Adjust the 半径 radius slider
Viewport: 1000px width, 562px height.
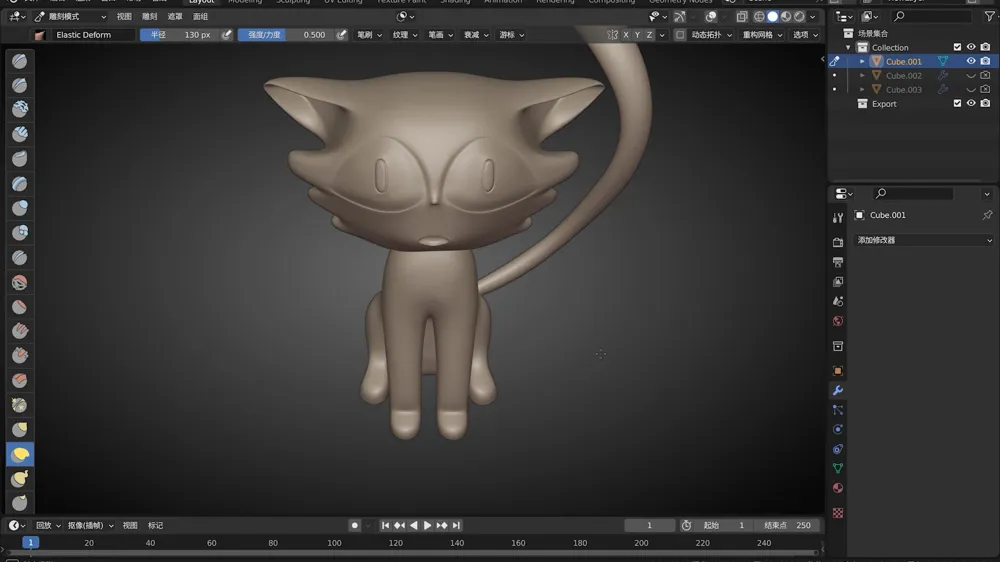click(x=179, y=35)
